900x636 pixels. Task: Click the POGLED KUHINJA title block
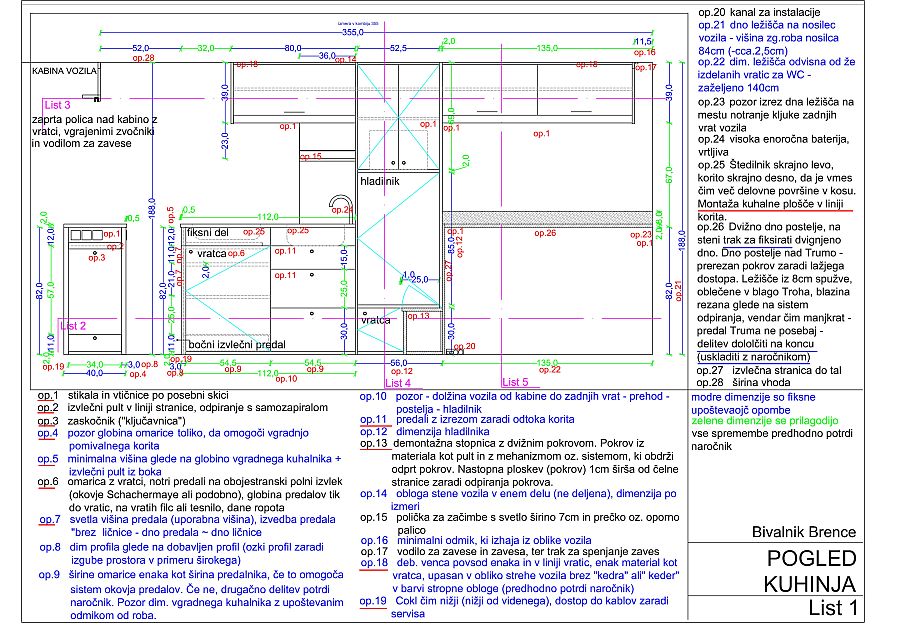[x=811, y=571]
